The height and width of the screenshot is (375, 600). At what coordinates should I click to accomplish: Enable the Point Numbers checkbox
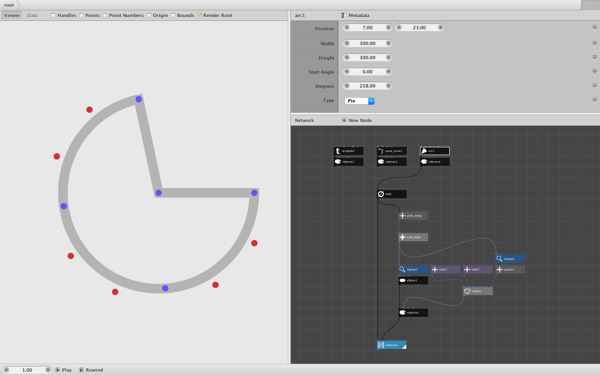click(x=105, y=15)
